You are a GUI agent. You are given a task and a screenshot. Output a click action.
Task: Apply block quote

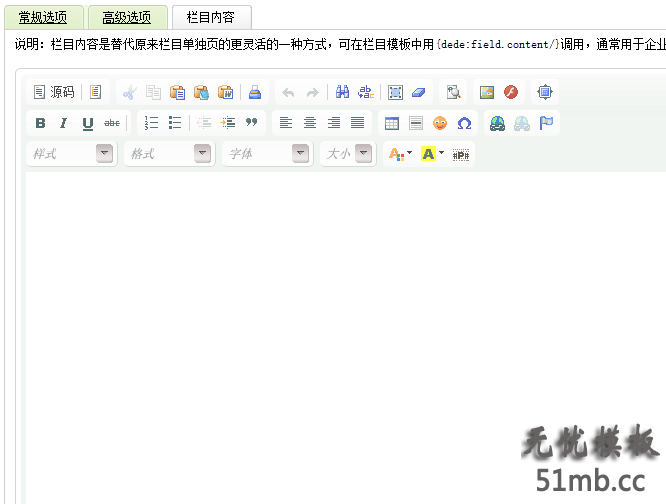click(x=251, y=123)
